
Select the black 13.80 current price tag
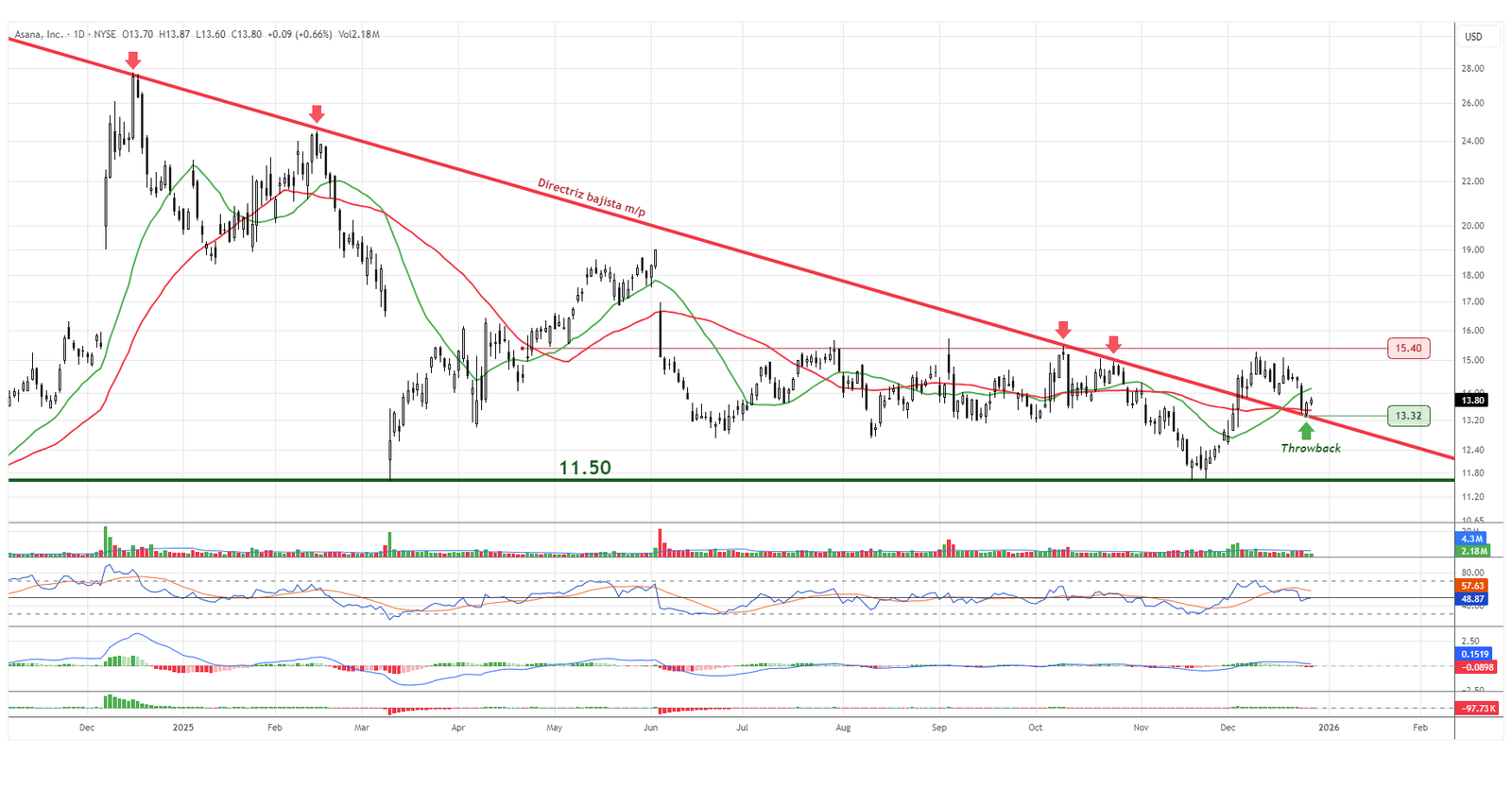click(1472, 401)
